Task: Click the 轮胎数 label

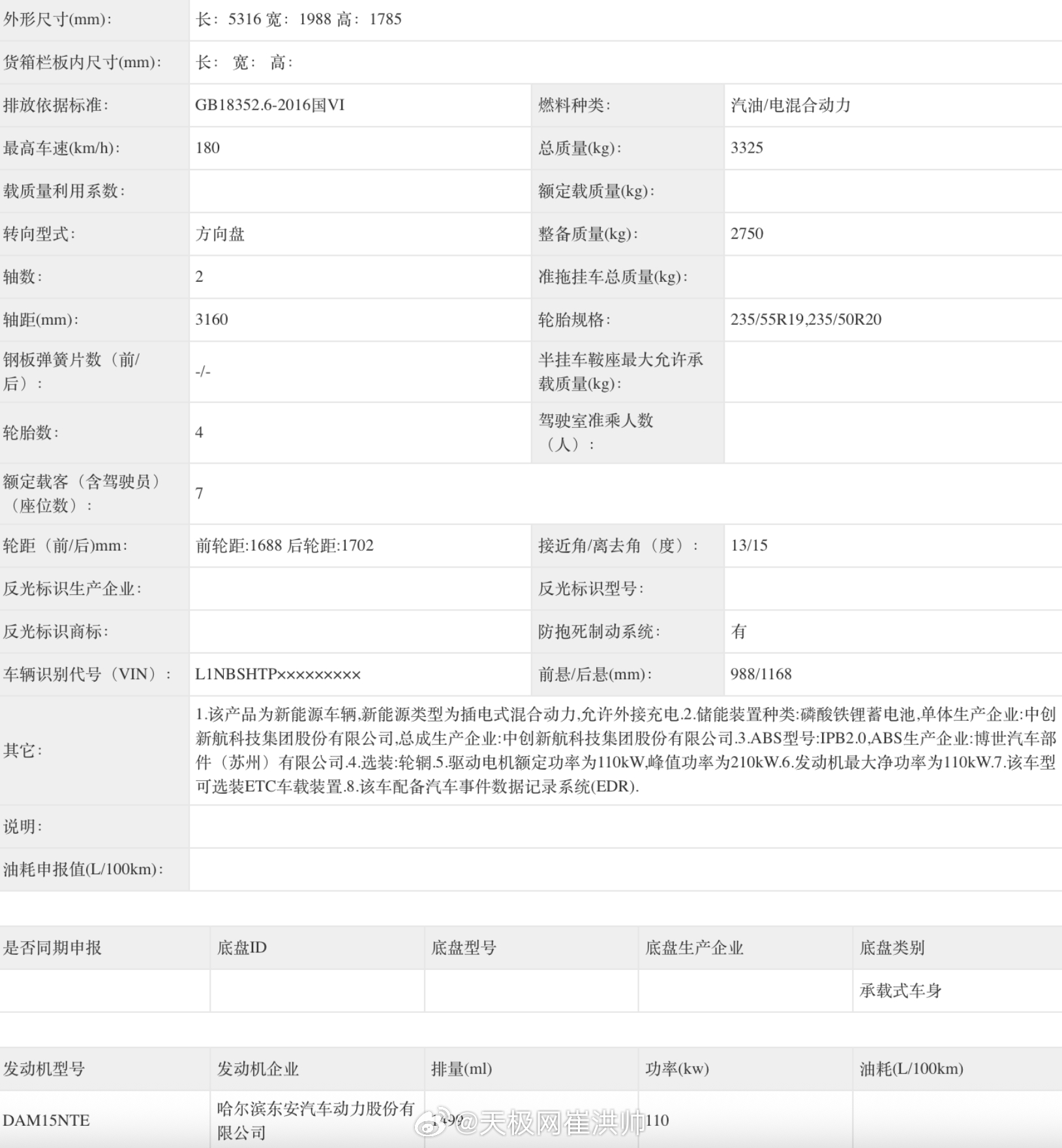Action: (31, 433)
